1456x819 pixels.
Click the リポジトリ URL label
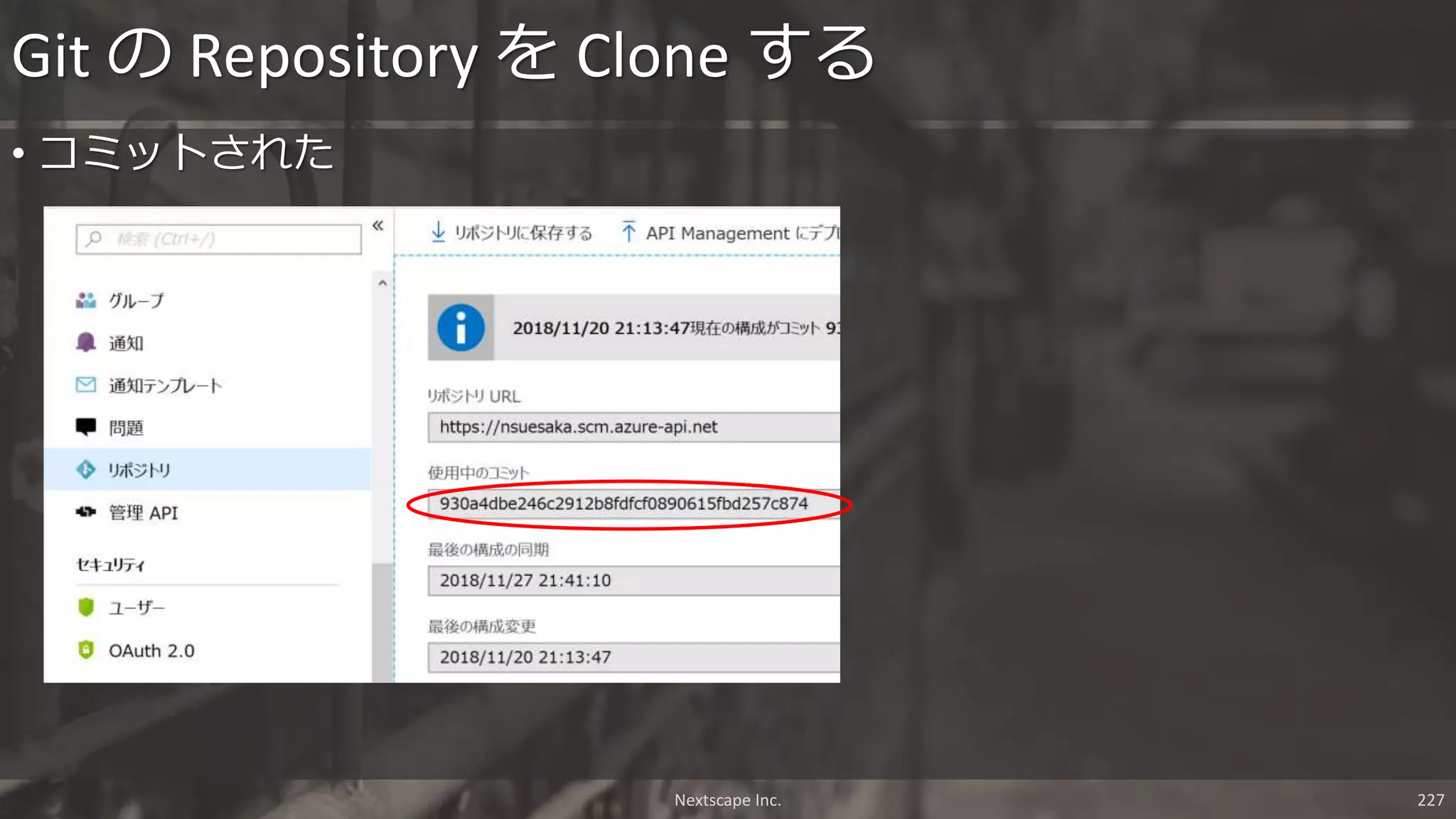pyautogui.click(x=474, y=396)
